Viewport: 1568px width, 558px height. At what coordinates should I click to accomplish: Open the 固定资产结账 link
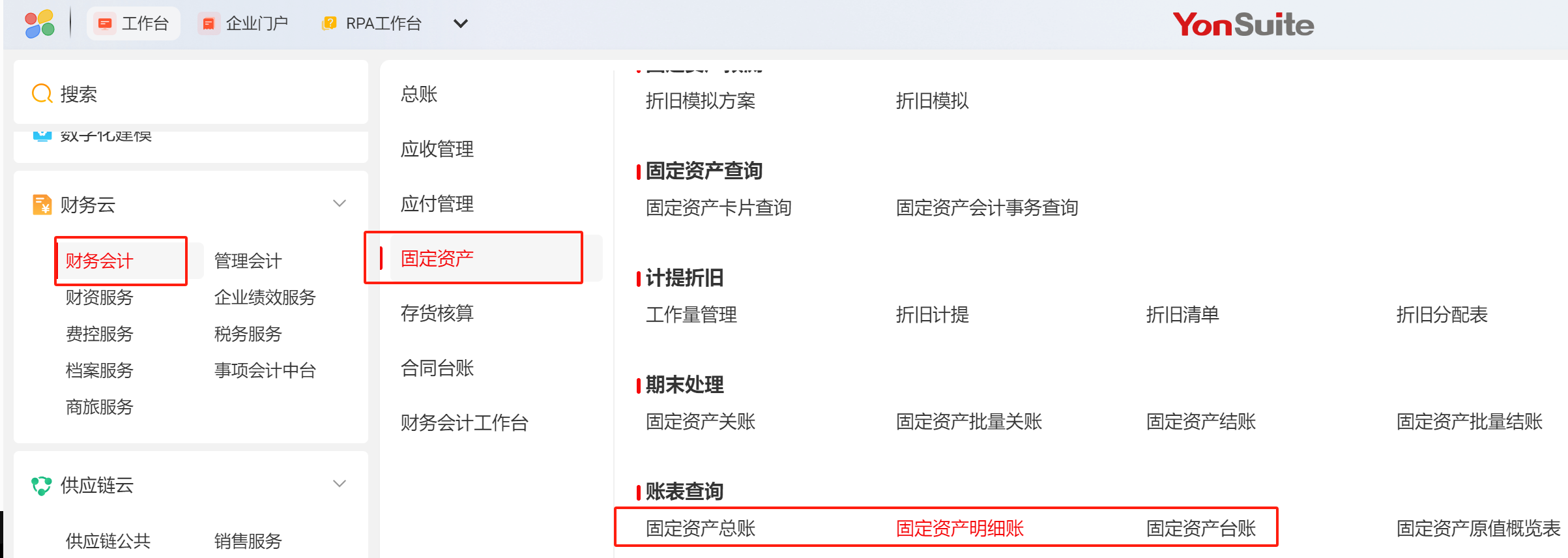click(1201, 421)
